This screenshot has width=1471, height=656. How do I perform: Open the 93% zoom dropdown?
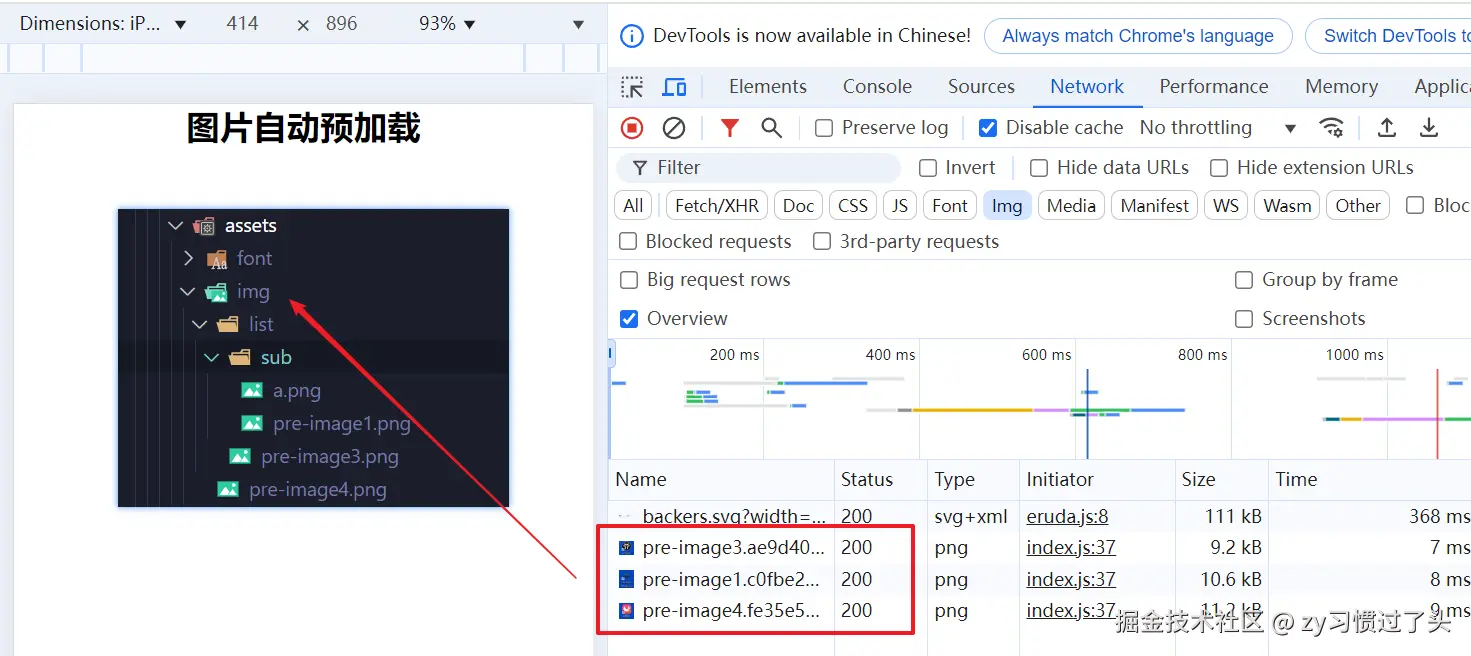click(447, 24)
